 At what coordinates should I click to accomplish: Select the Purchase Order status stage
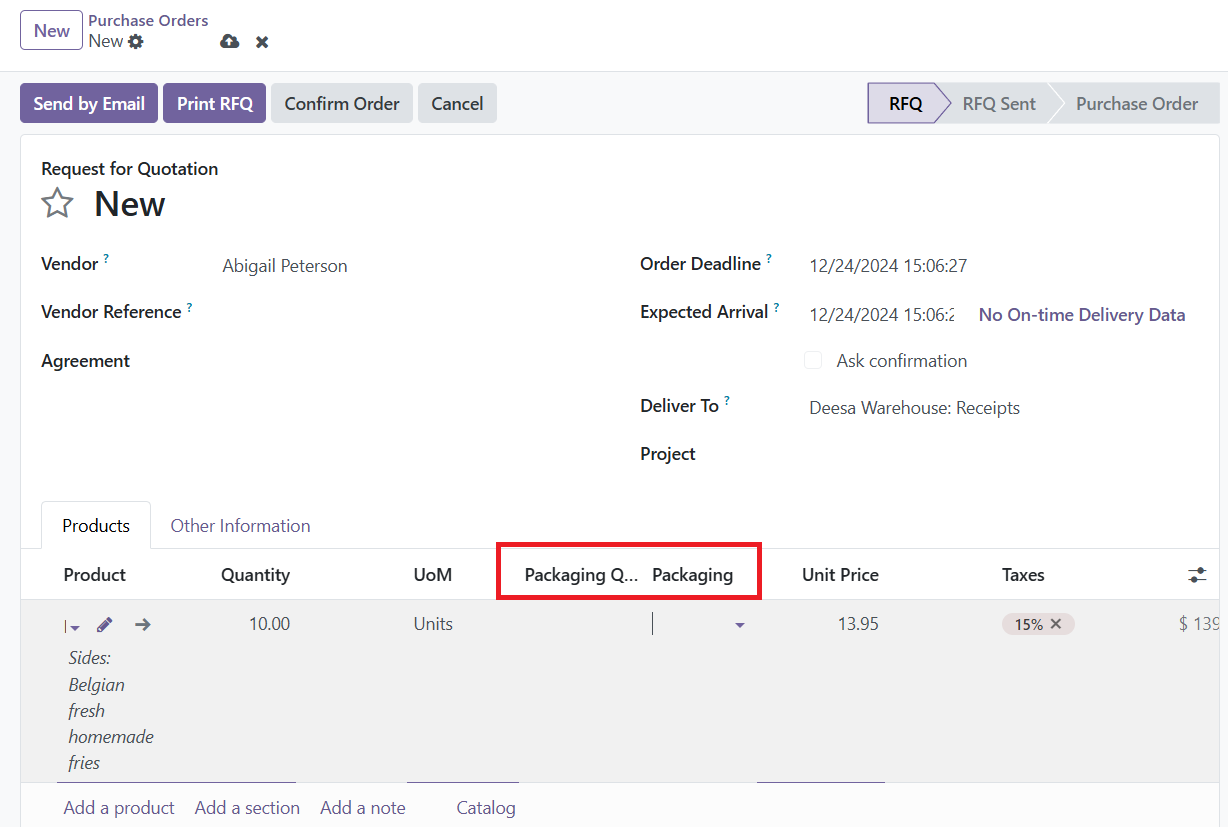pyautogui.click(x=1137, y=104)
